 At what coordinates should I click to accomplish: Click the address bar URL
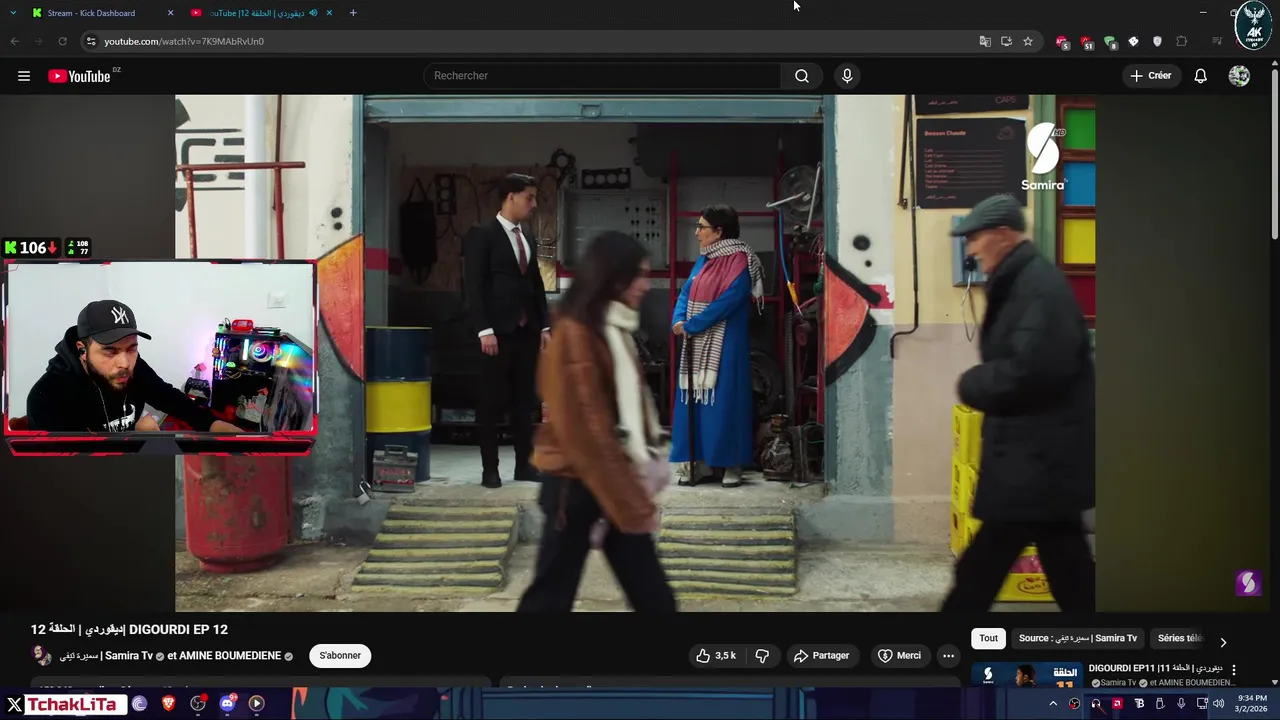point(184,41)
